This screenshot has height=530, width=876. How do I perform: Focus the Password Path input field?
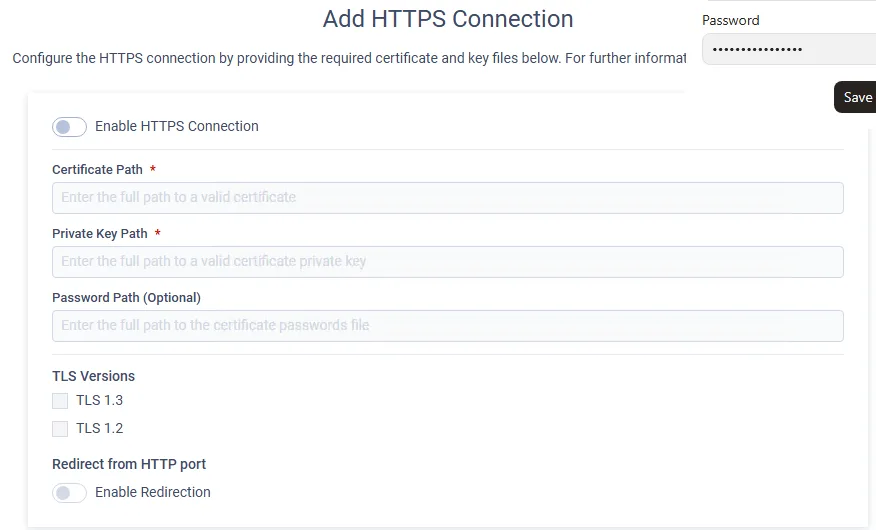[x=447, y=326]
